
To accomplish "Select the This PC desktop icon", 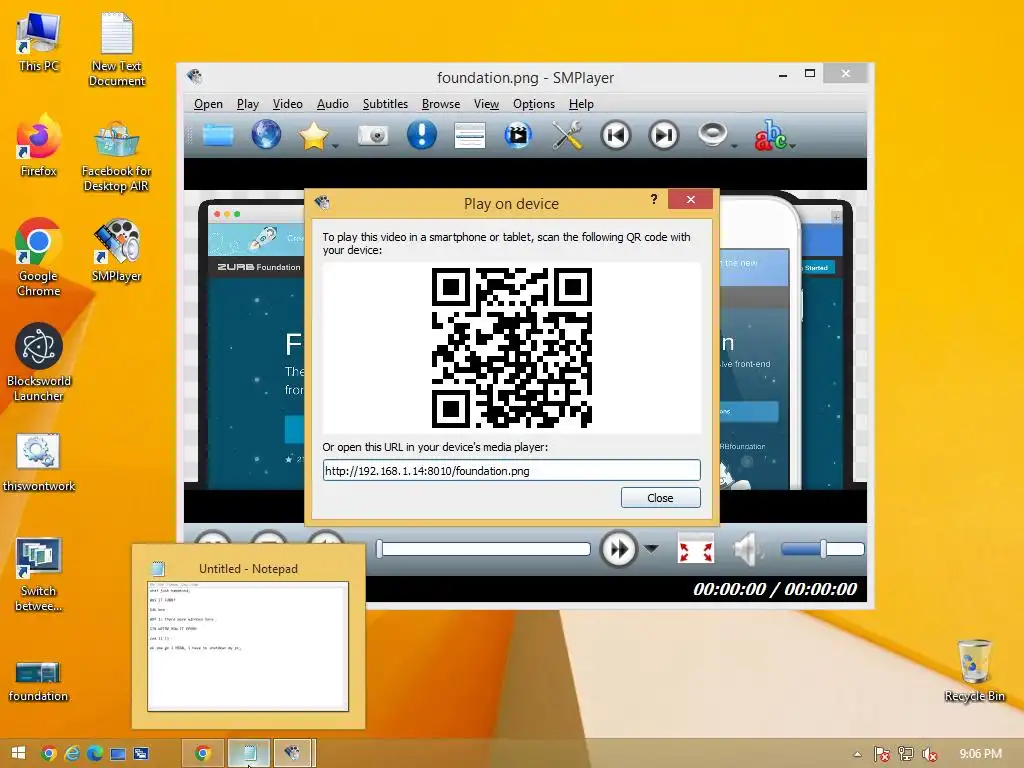I will (39, 42).
